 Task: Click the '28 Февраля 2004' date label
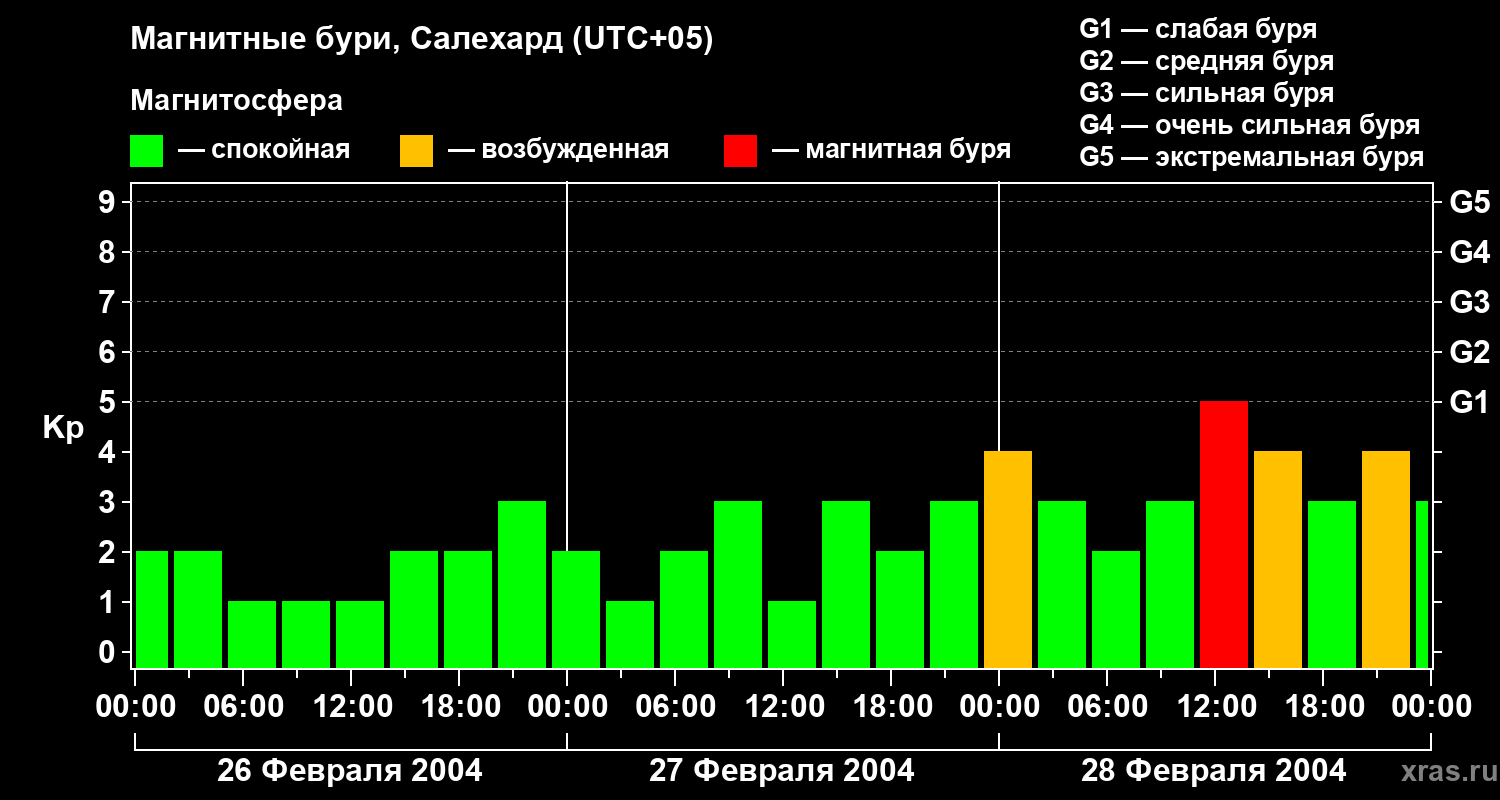pos(1214,771)
